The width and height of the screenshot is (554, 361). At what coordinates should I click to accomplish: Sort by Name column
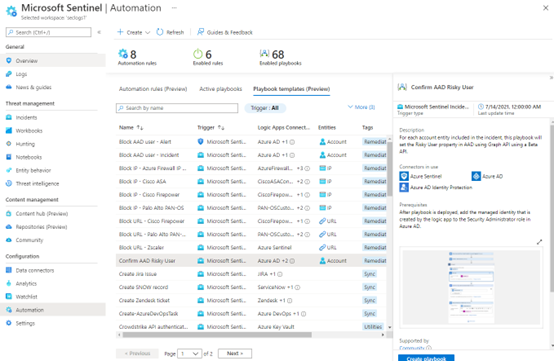coord(131,128)
